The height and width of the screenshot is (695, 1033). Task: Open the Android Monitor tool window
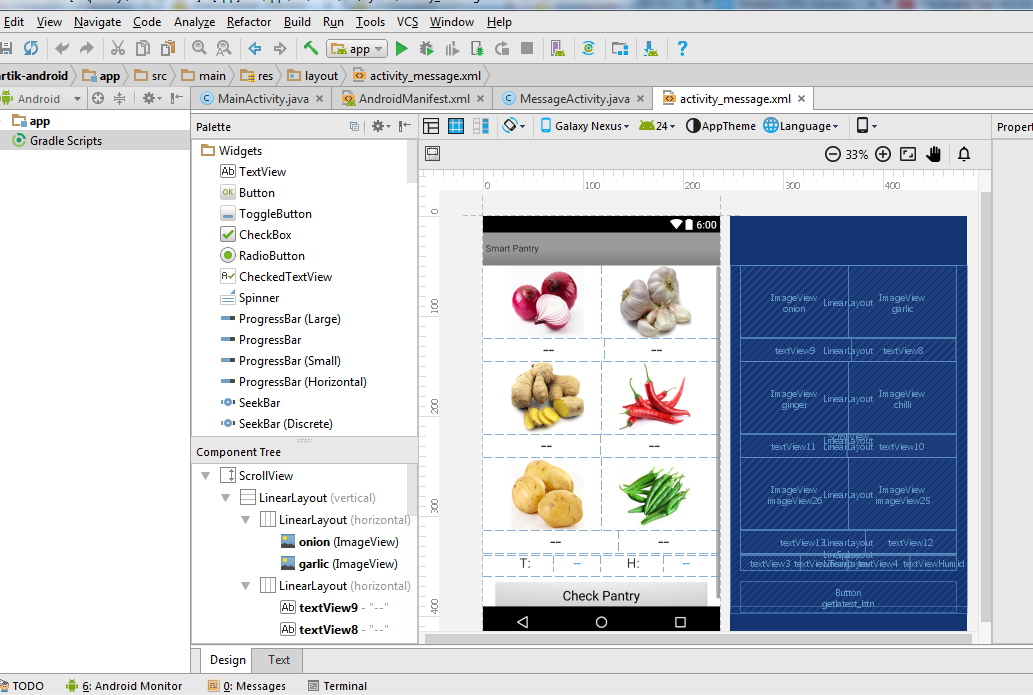(124, 686)
